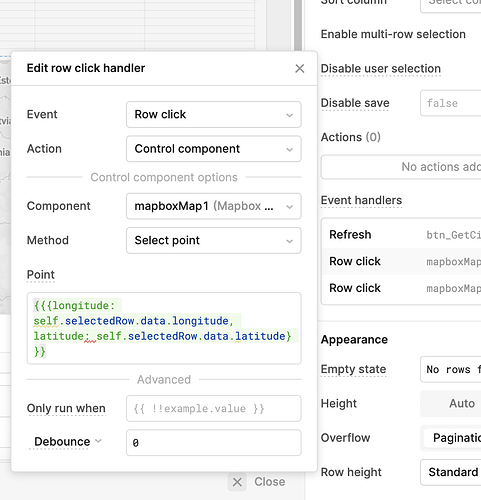Open the Event dropdown showing Row click
This screenshot has width=481, height=500.
pos(214,115)
